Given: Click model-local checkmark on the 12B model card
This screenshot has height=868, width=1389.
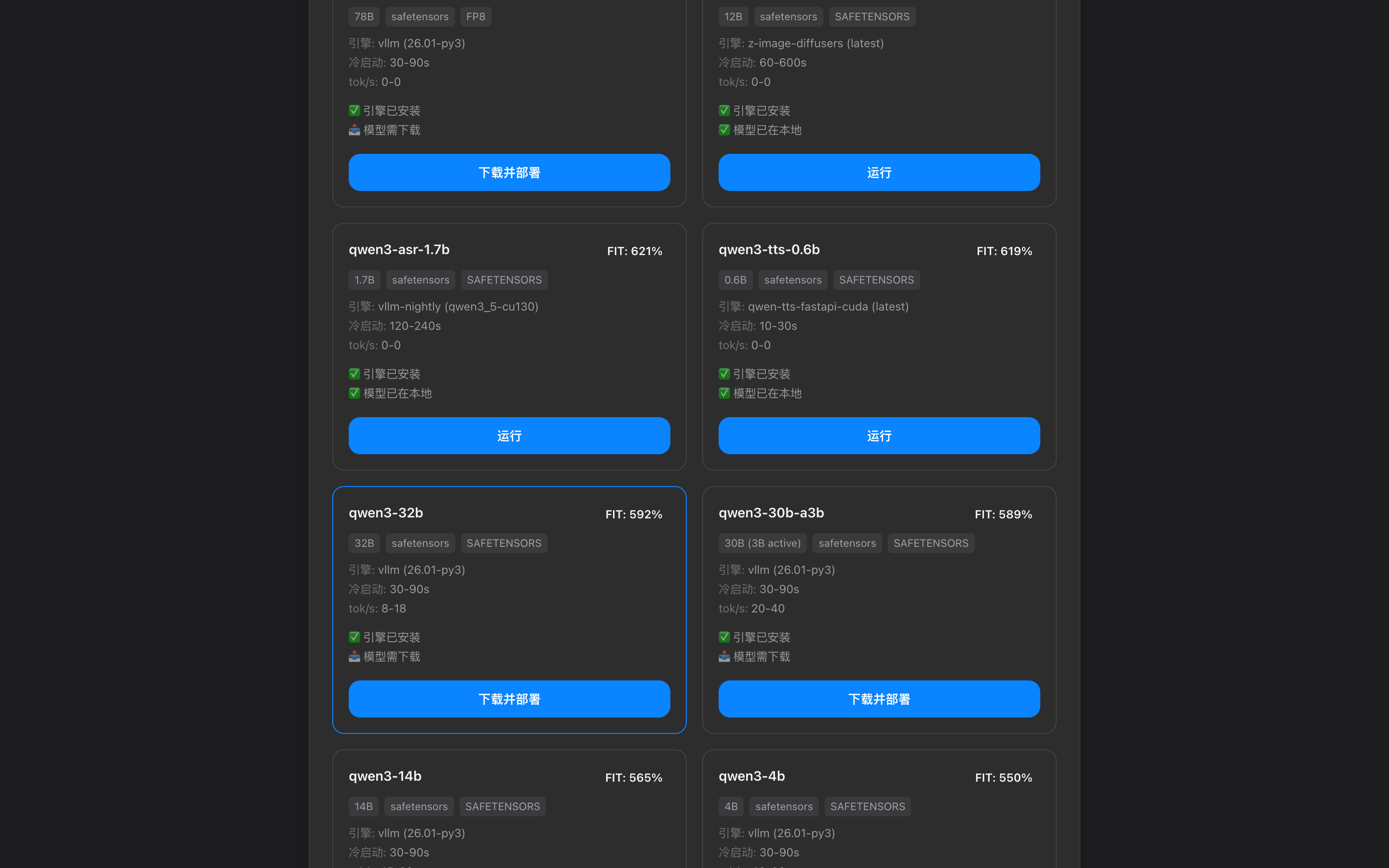Looking at the screenshot, I should pyautogui.click(x=724, y=130).
